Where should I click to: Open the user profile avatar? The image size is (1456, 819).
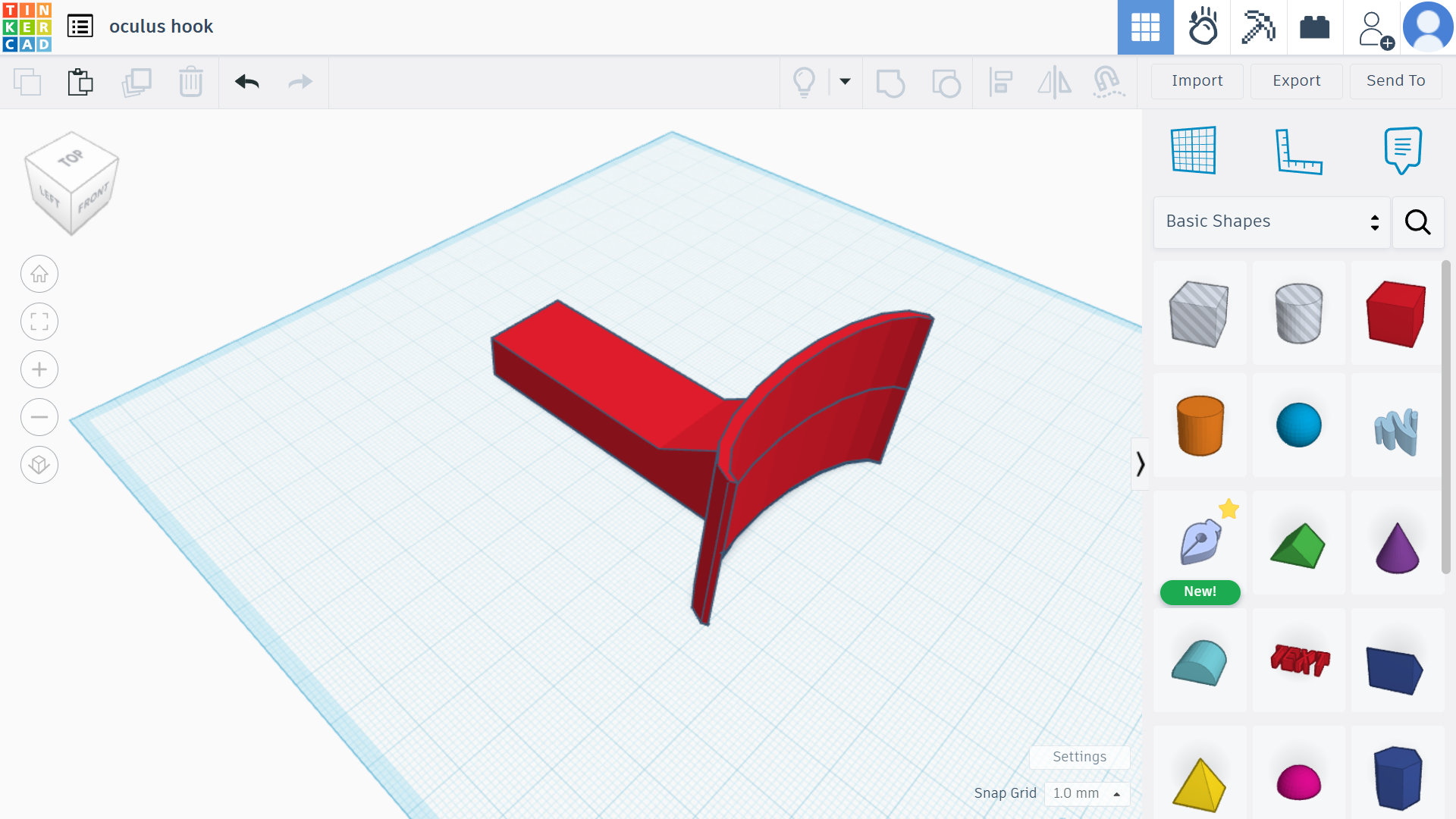1428,27
